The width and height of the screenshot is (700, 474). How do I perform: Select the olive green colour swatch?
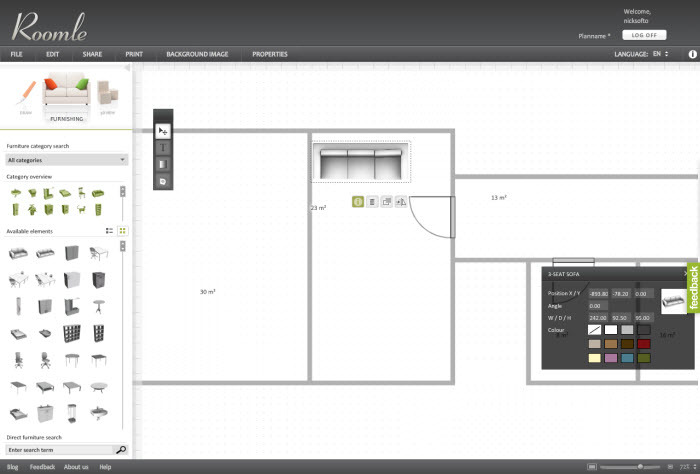[644, 358]
